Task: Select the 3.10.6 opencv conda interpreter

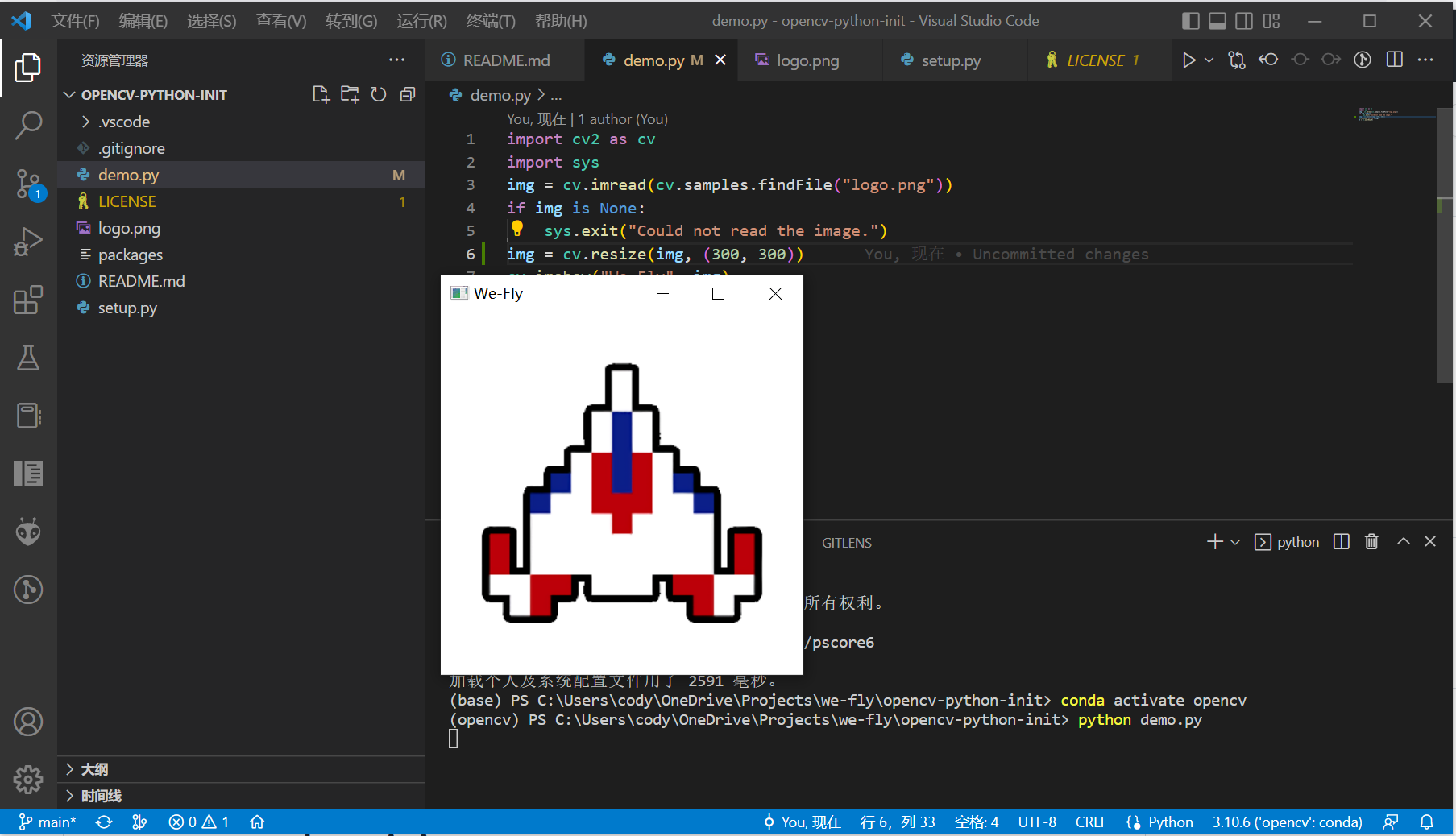Action: pyautogui.click(x=1287, y=822)
